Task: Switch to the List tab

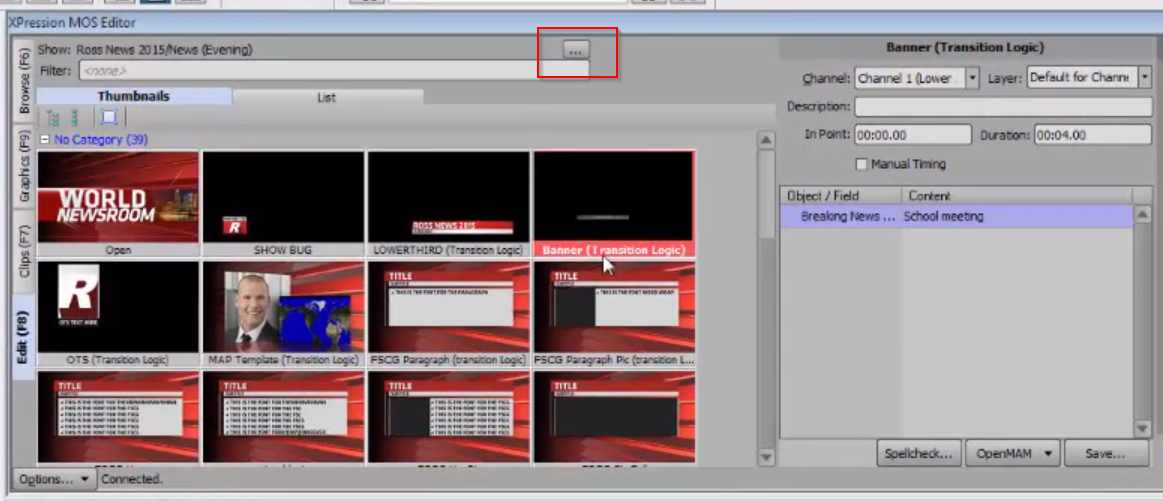Action: pos(327,97)
